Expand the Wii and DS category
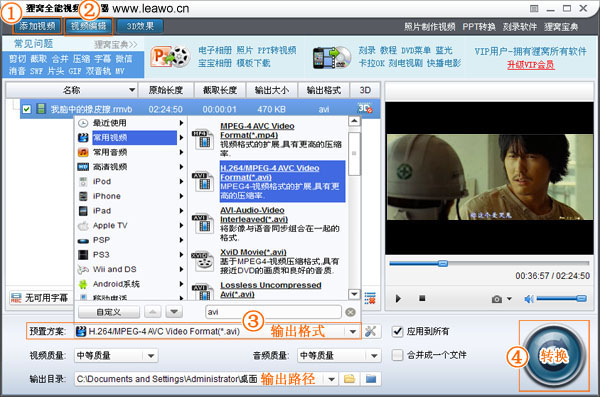The height and width of the screenshot is (397, 600). (x=130, y=269)
